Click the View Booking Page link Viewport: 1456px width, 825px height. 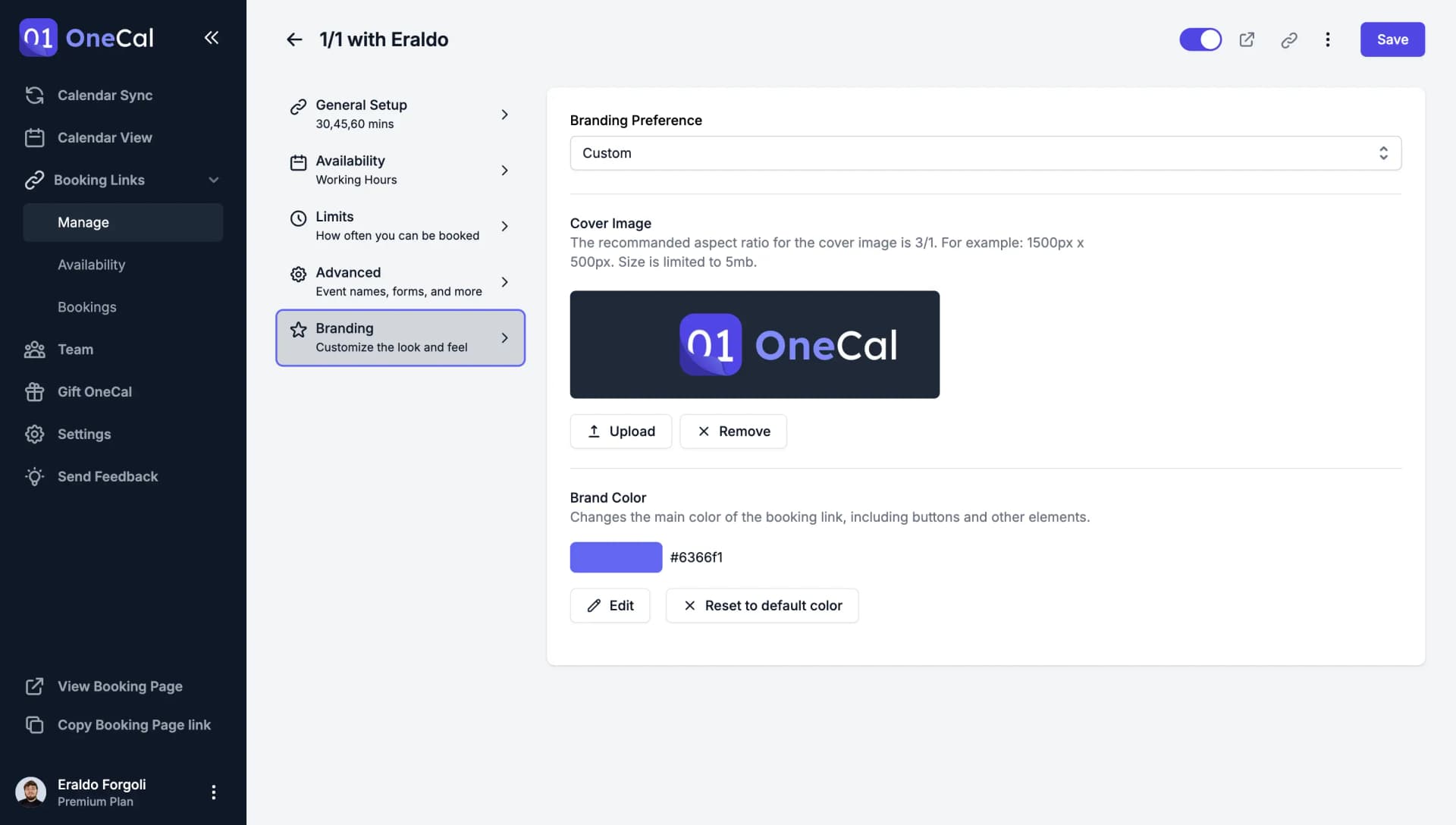point(120,686)
